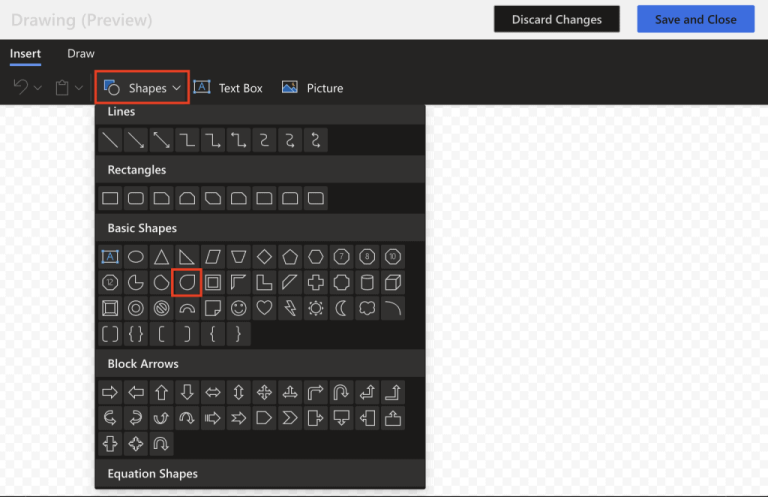Select the Hexagon shape
Viewport: 768px width, 497px height.
(315, 257)
